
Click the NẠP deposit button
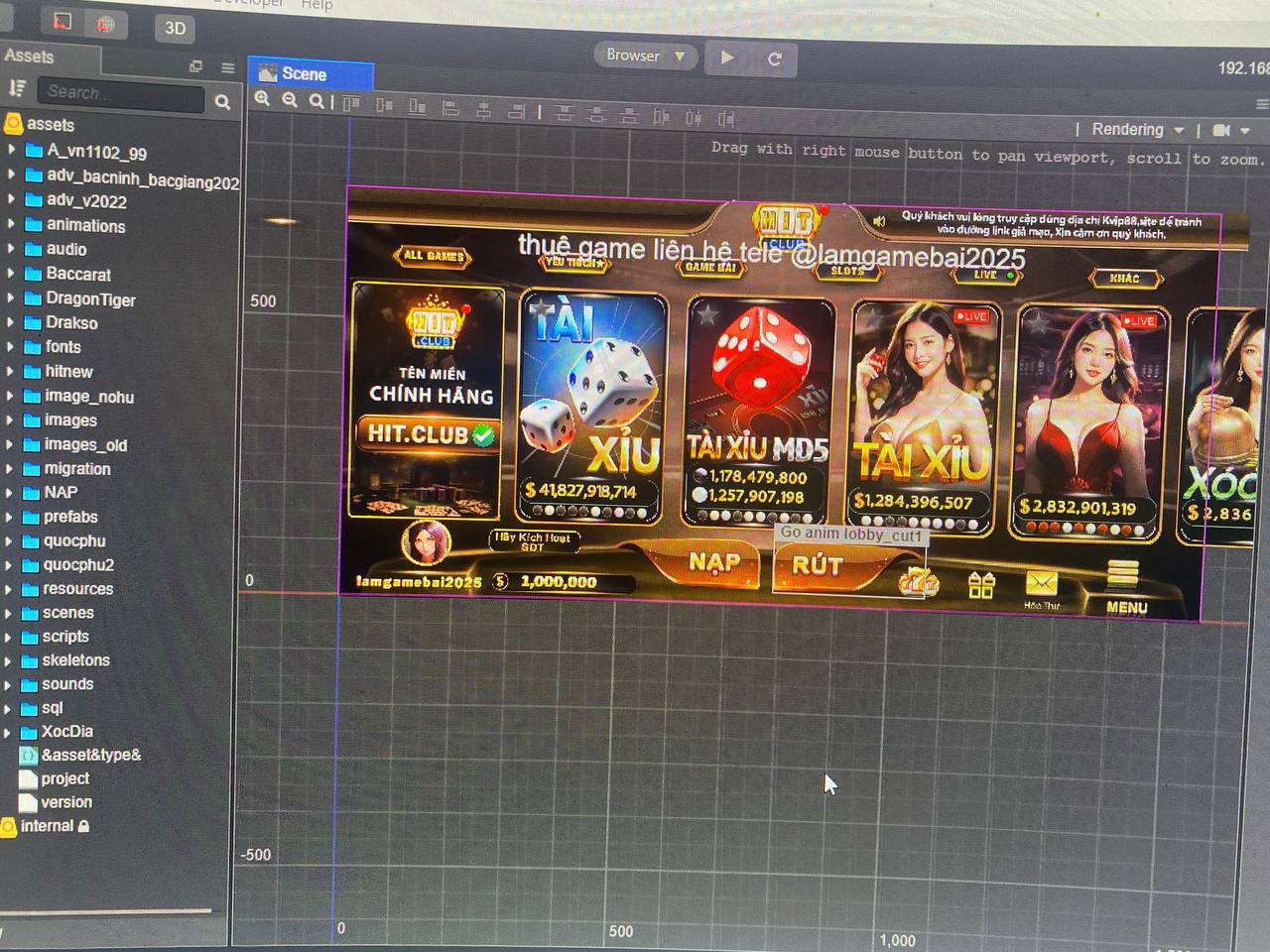coord(714,562)
